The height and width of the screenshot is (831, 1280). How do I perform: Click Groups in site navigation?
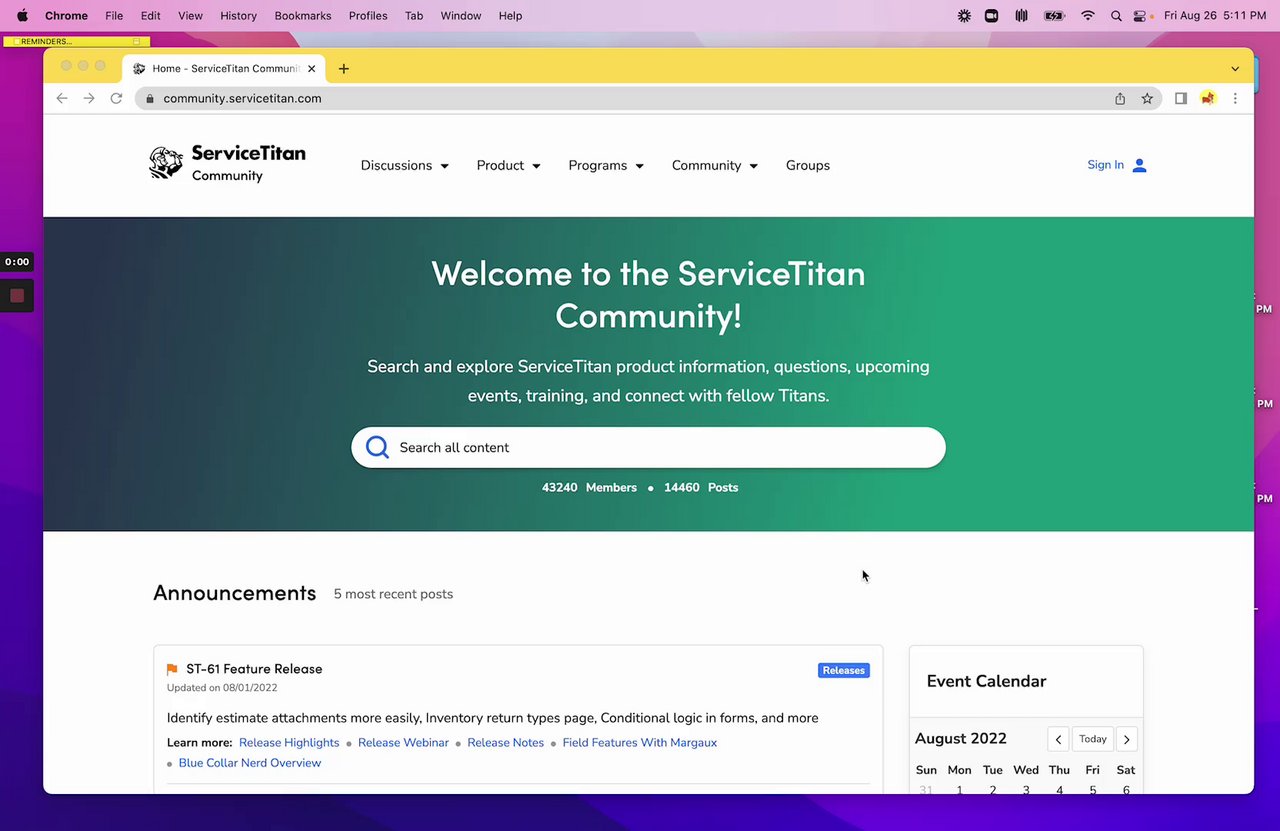pyautogui.click(x=808, y=165)
